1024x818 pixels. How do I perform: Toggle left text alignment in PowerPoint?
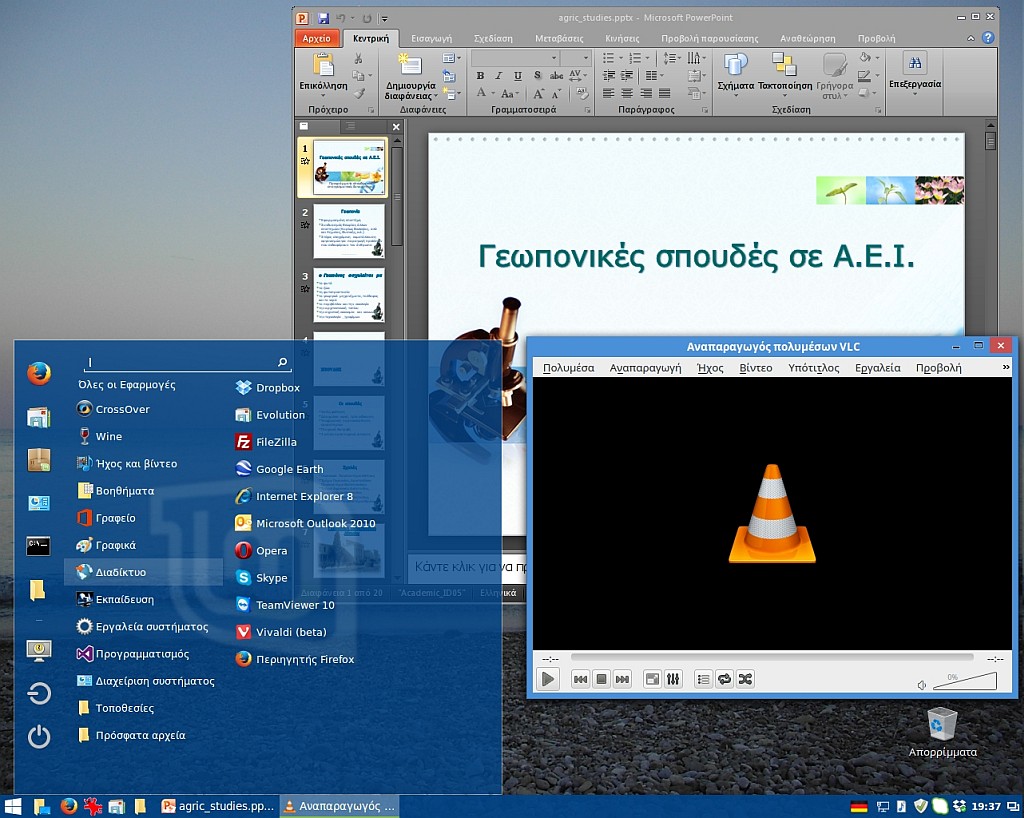coord(608,93)
